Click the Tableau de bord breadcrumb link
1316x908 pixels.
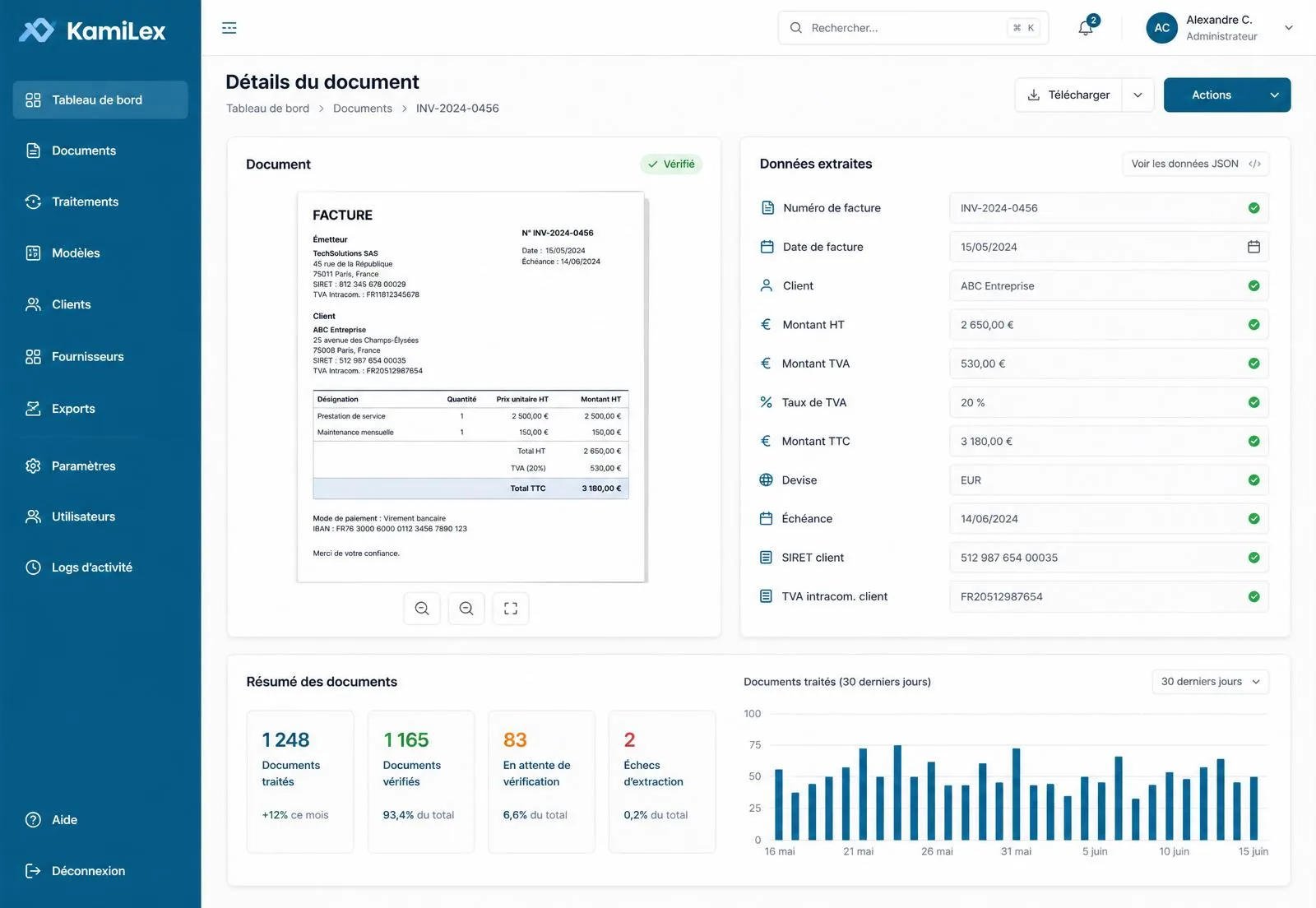(x=268, y=109)
